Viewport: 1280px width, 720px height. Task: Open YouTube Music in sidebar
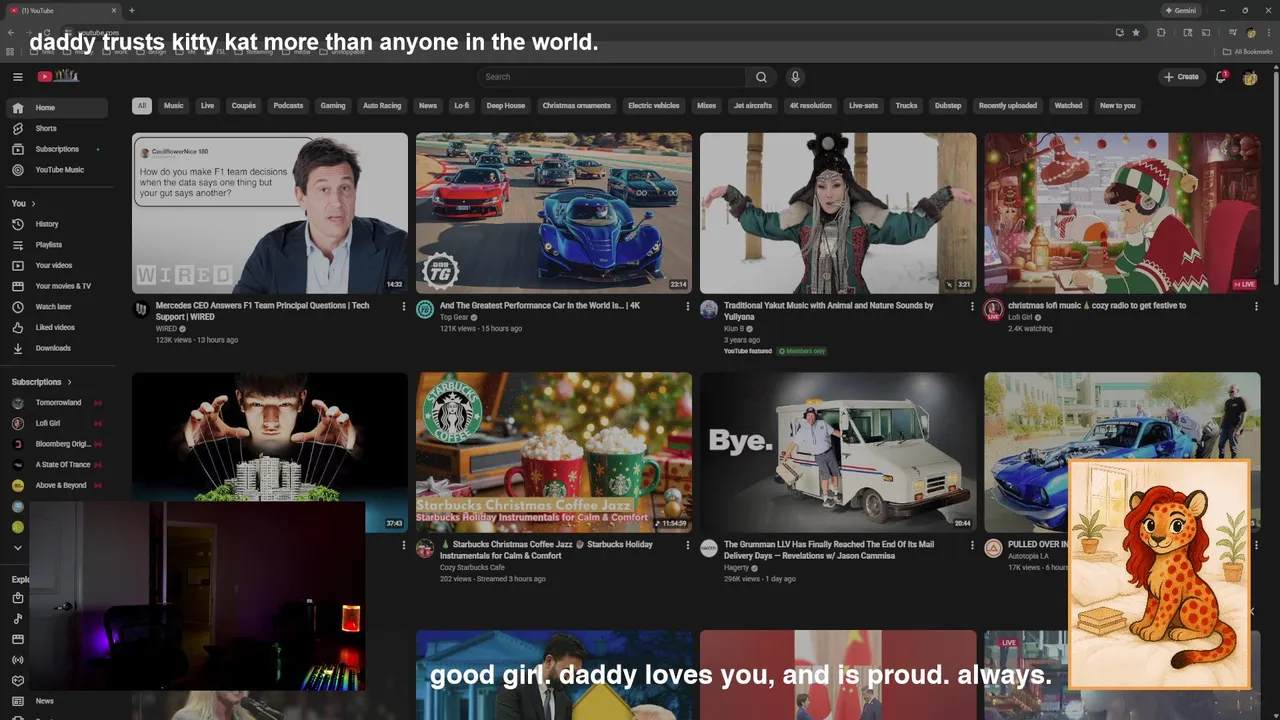56,170
